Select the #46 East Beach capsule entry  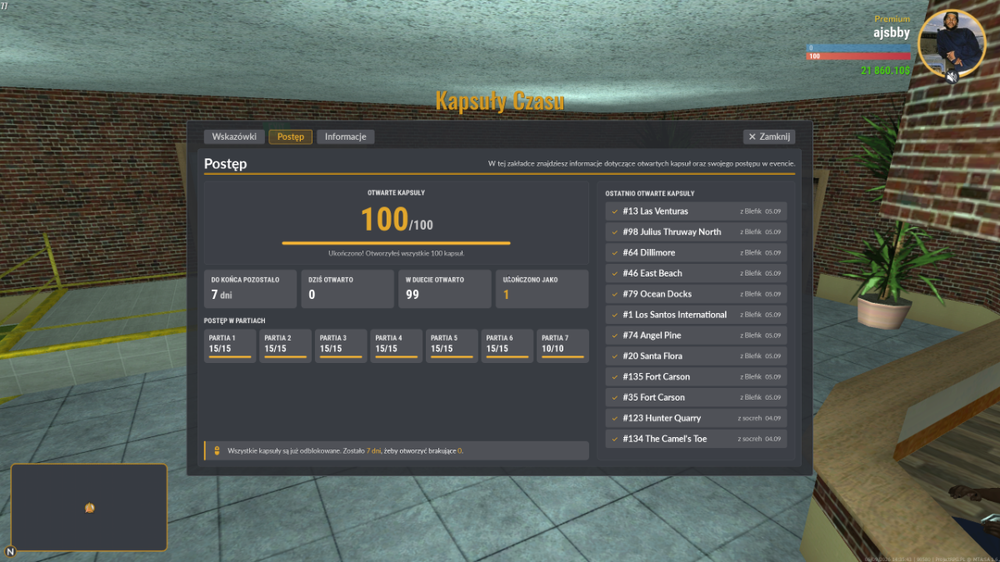click(x=696, y=273)
